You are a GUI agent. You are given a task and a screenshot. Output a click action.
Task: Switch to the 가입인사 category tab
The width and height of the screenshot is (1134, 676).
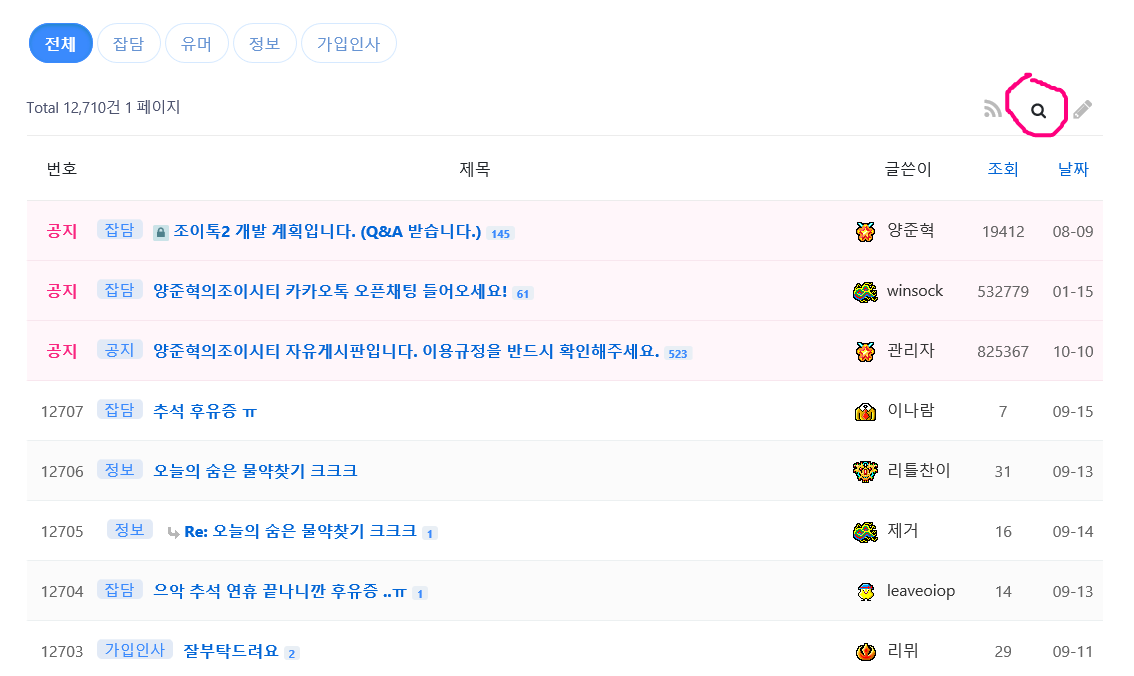click(x=348, y=44)
